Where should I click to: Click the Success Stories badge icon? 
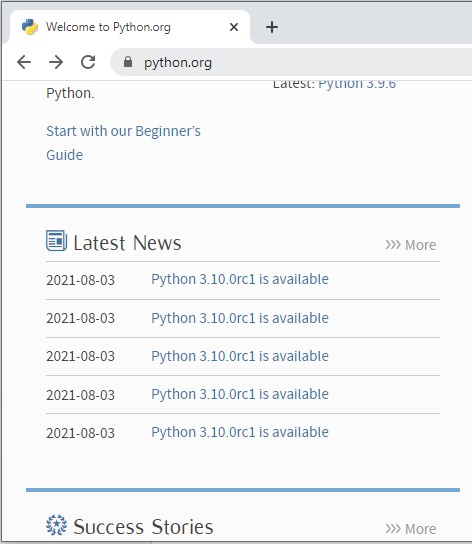coord(57,525)
